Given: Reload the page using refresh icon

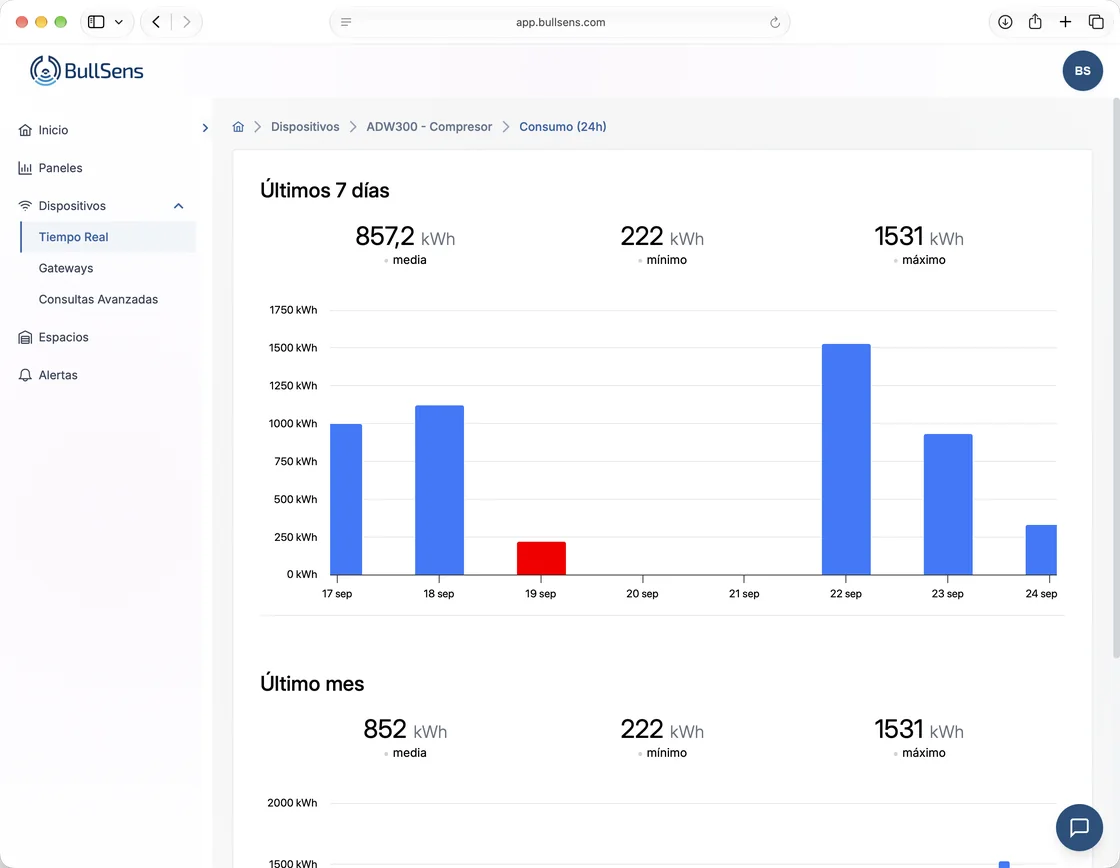Looking at the screenshot, I should click(775, 22).
